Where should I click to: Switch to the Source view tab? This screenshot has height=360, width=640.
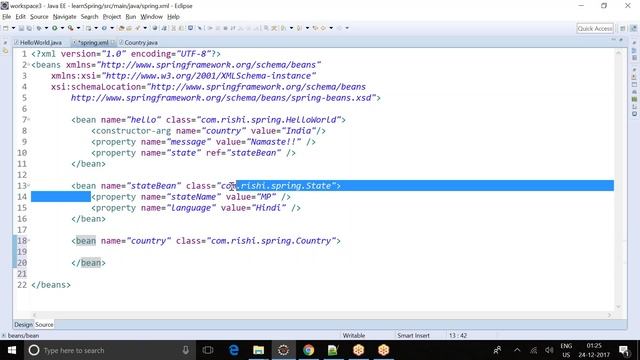(x=44, y=324)
